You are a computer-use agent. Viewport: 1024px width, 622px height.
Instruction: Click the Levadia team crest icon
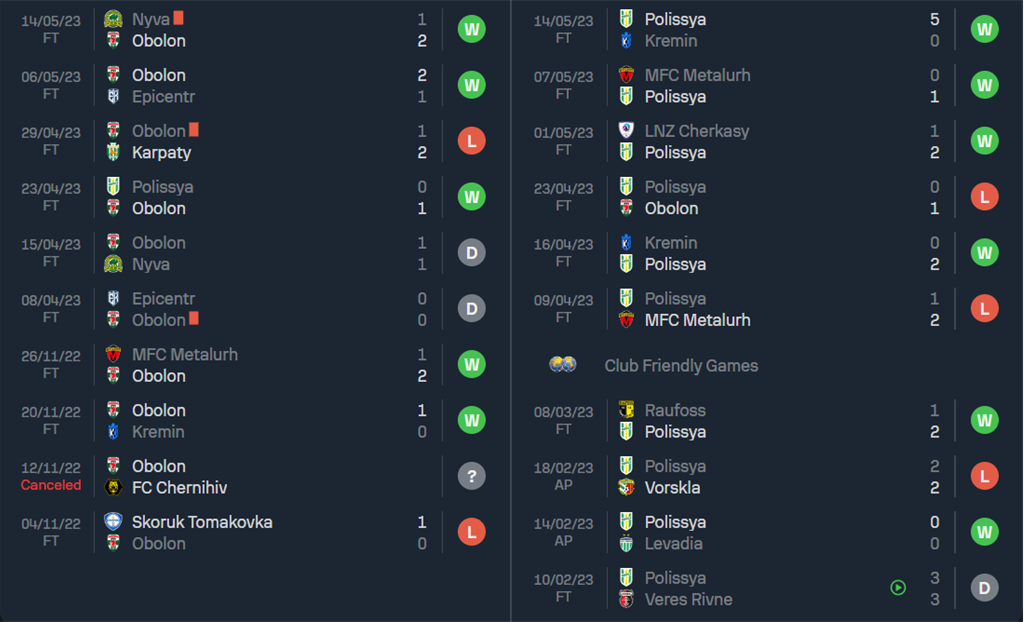tap(626, 544)
